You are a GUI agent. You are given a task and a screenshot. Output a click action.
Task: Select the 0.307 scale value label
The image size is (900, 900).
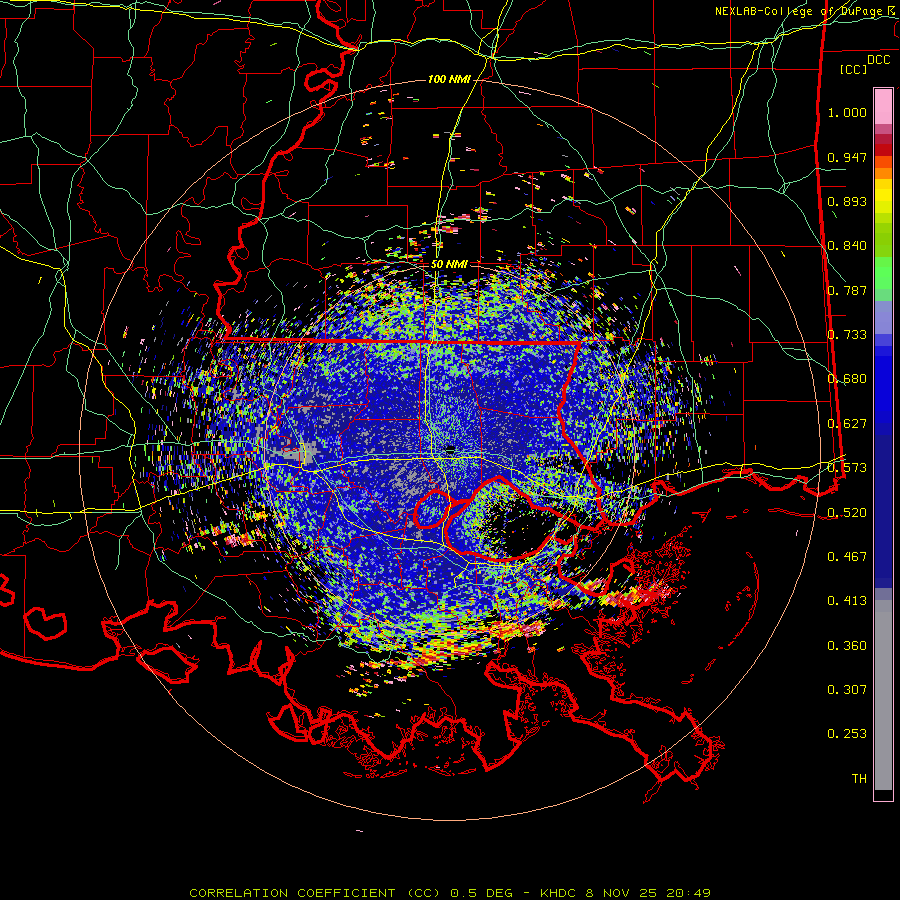point(847,689)
